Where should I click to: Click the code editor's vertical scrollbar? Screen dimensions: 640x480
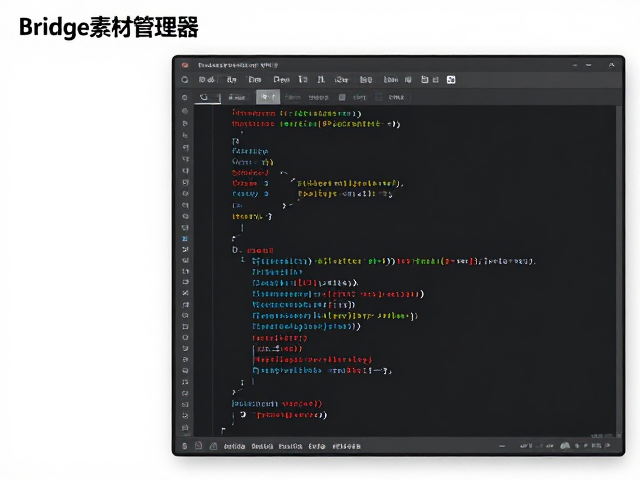[619, 271]
